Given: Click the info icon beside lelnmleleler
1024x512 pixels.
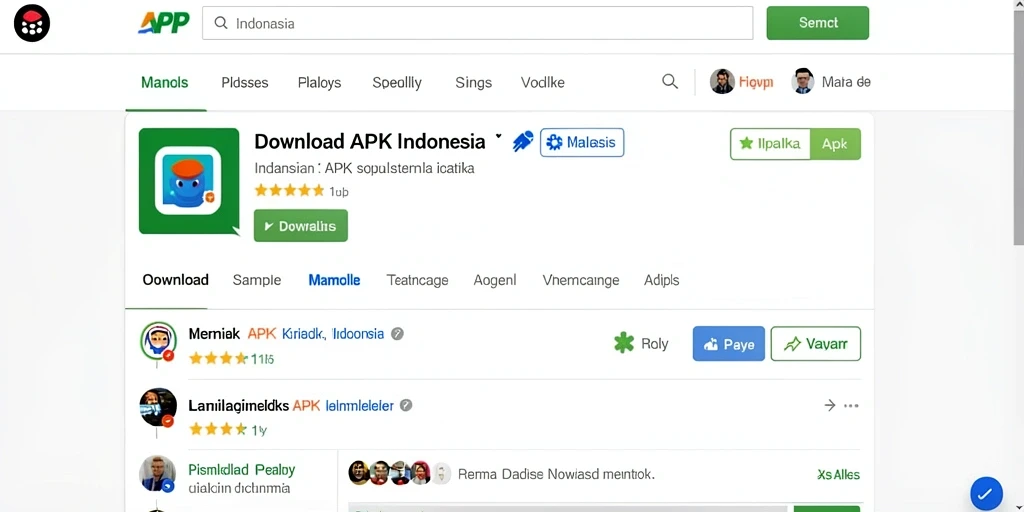Looking at the screenshot, I should click(x=406, y=406).
